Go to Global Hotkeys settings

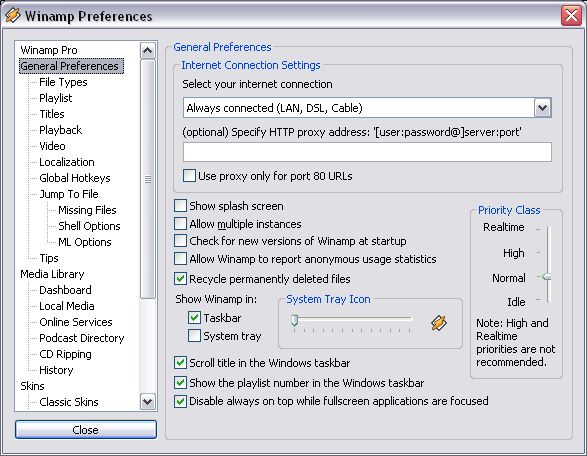(75, 178)
